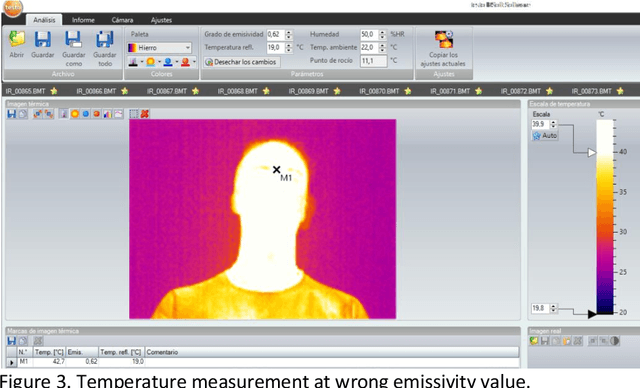Open the Hierro palette dropdown
This screenshot has width=640, height=388.
159,48
